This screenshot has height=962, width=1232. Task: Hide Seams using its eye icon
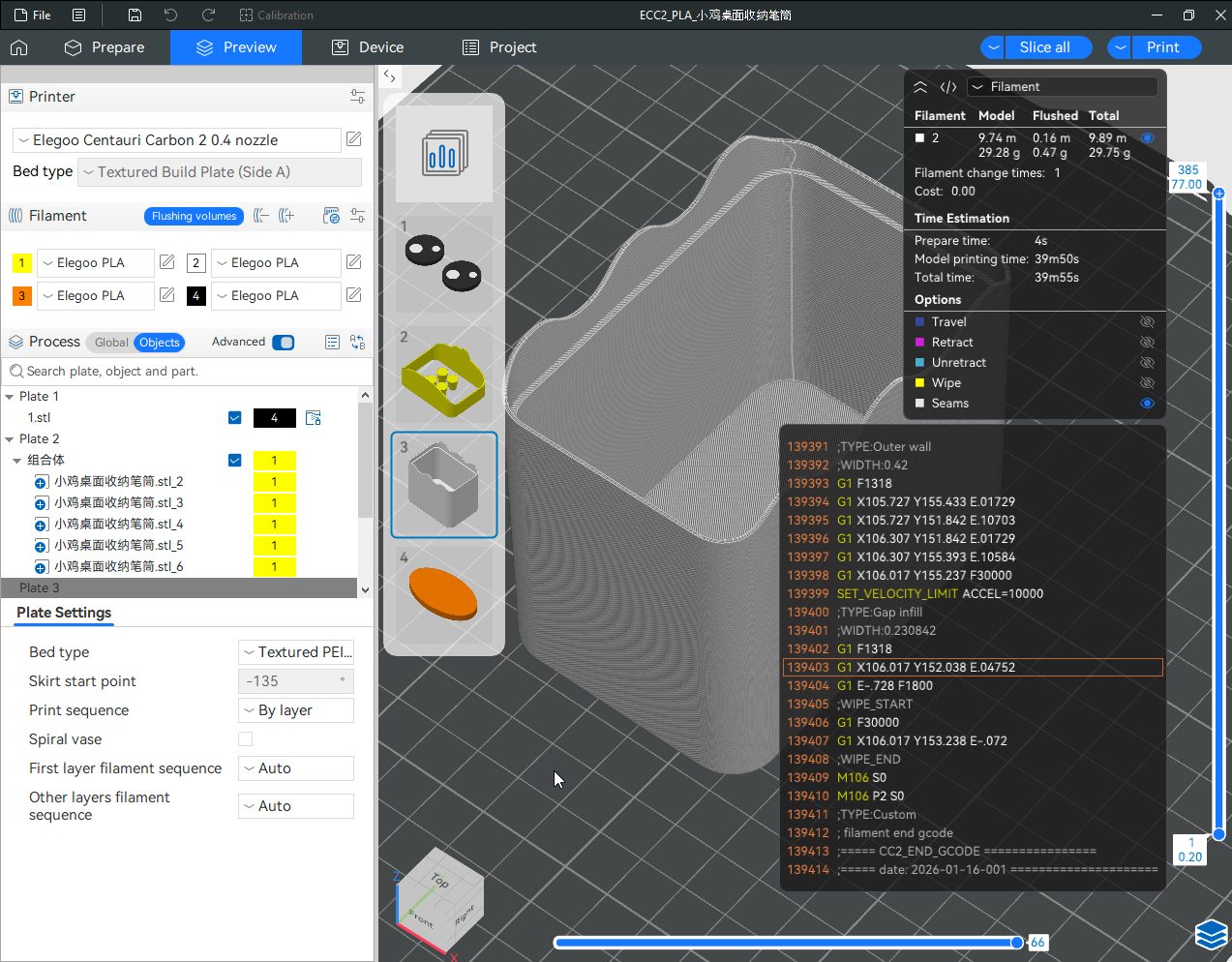point(1147,404)
